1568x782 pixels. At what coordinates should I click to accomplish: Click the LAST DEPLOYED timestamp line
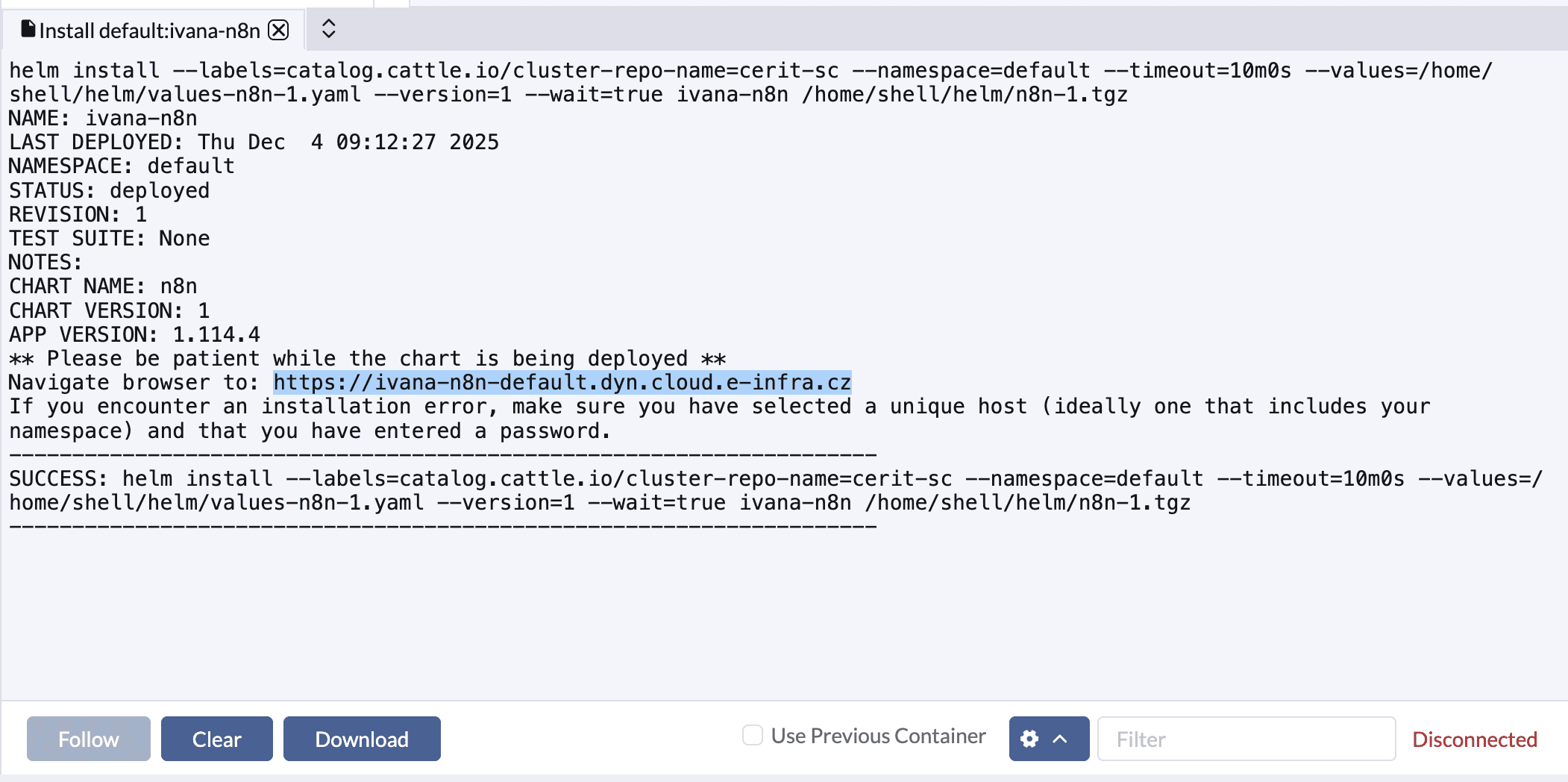tap(254, 143)
